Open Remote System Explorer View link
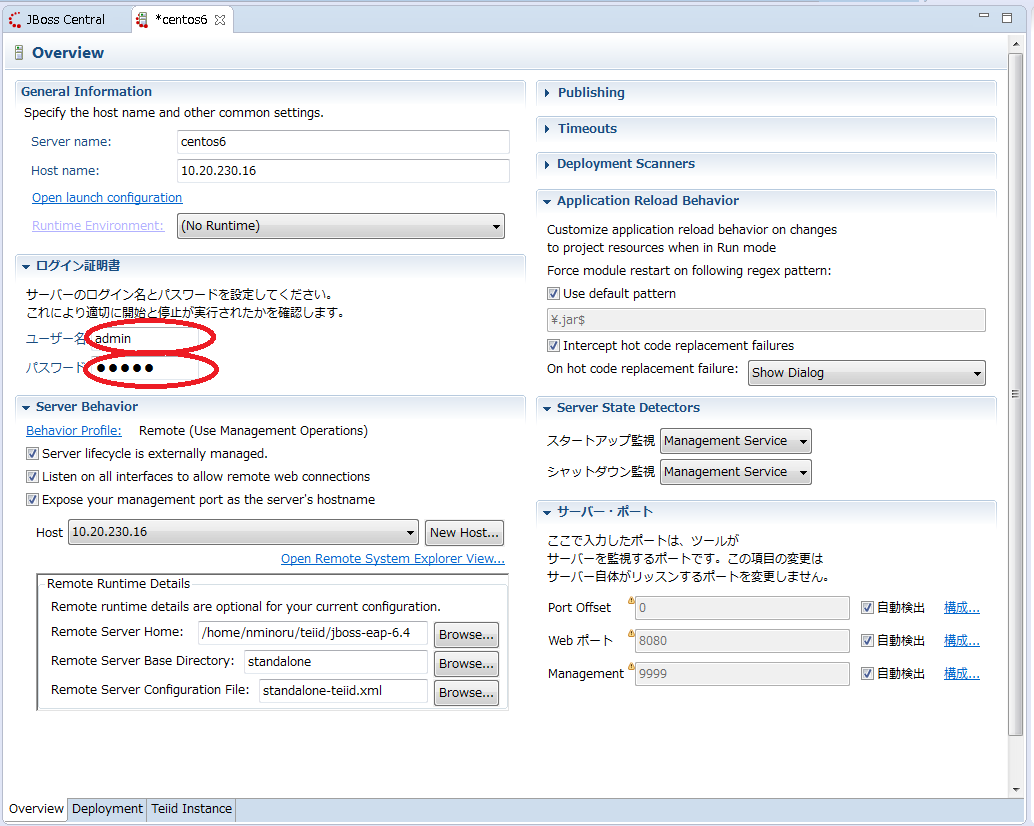The height and width of the screenshot is (826, 1034). click(393, 558)
